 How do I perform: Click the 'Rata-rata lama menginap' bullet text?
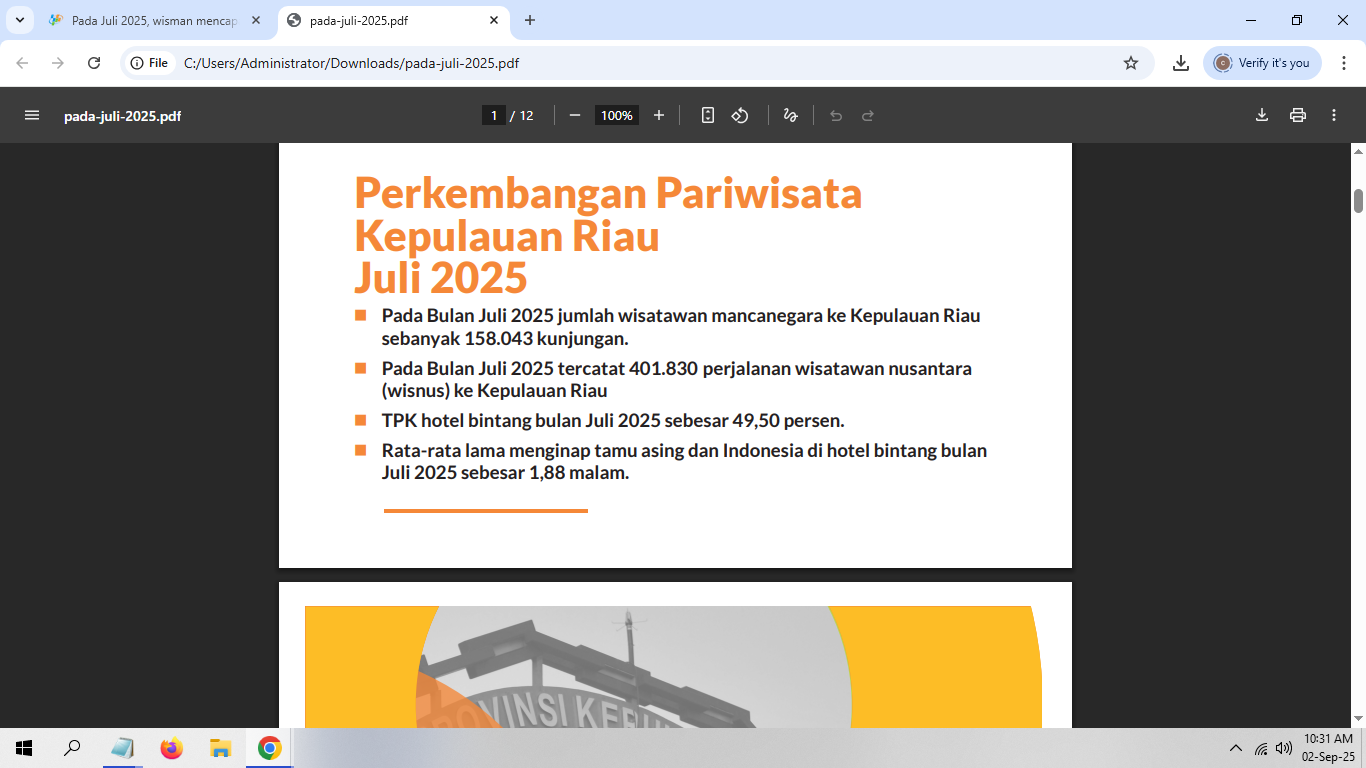(684, 461)
